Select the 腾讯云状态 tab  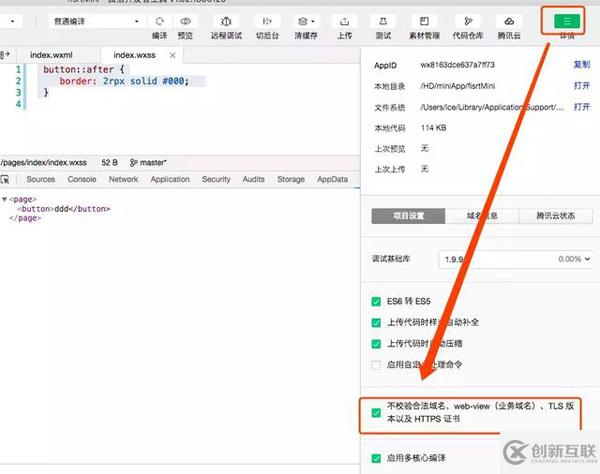(x=556, y=216)
